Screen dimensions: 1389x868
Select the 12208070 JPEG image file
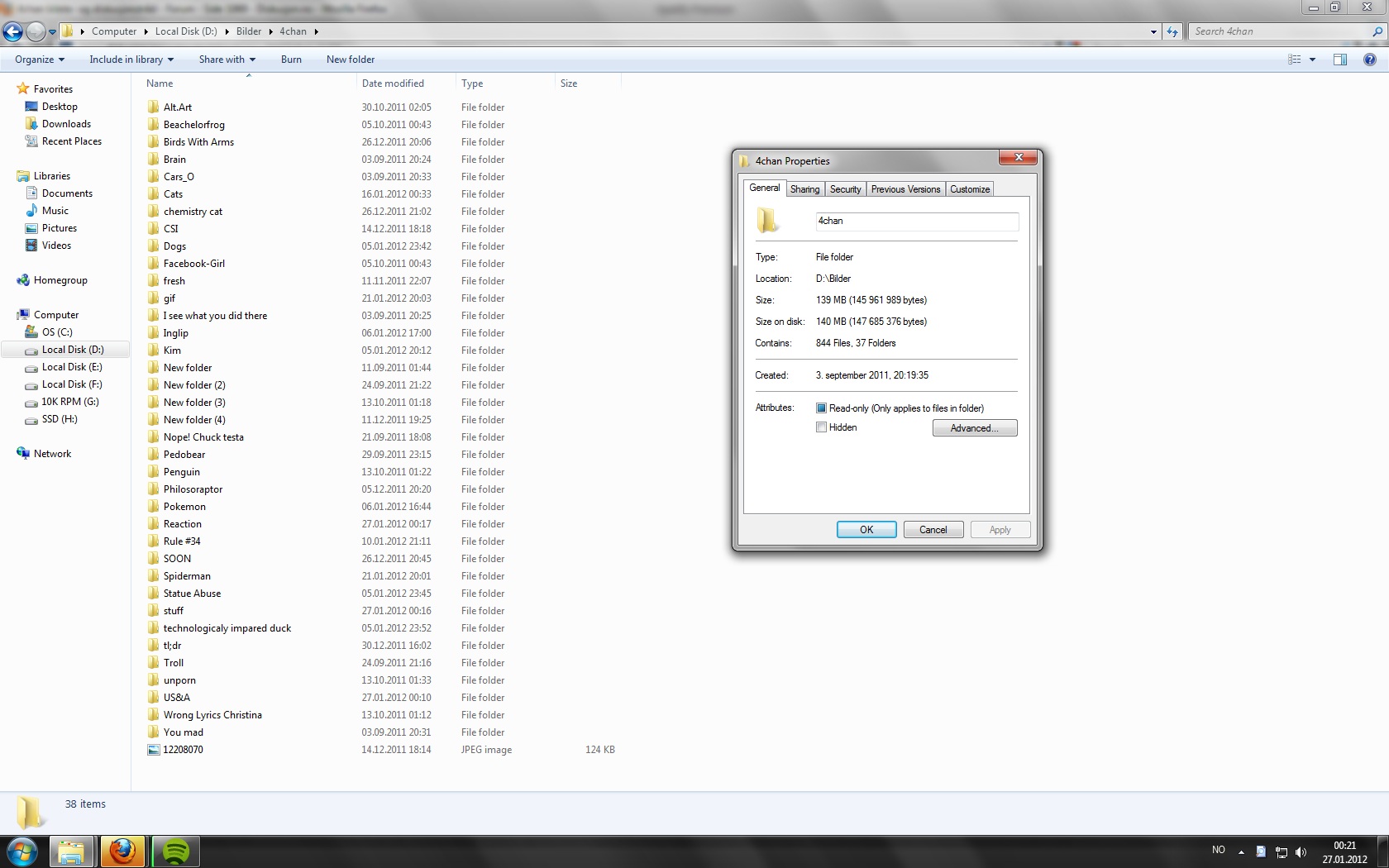point(183,750)
